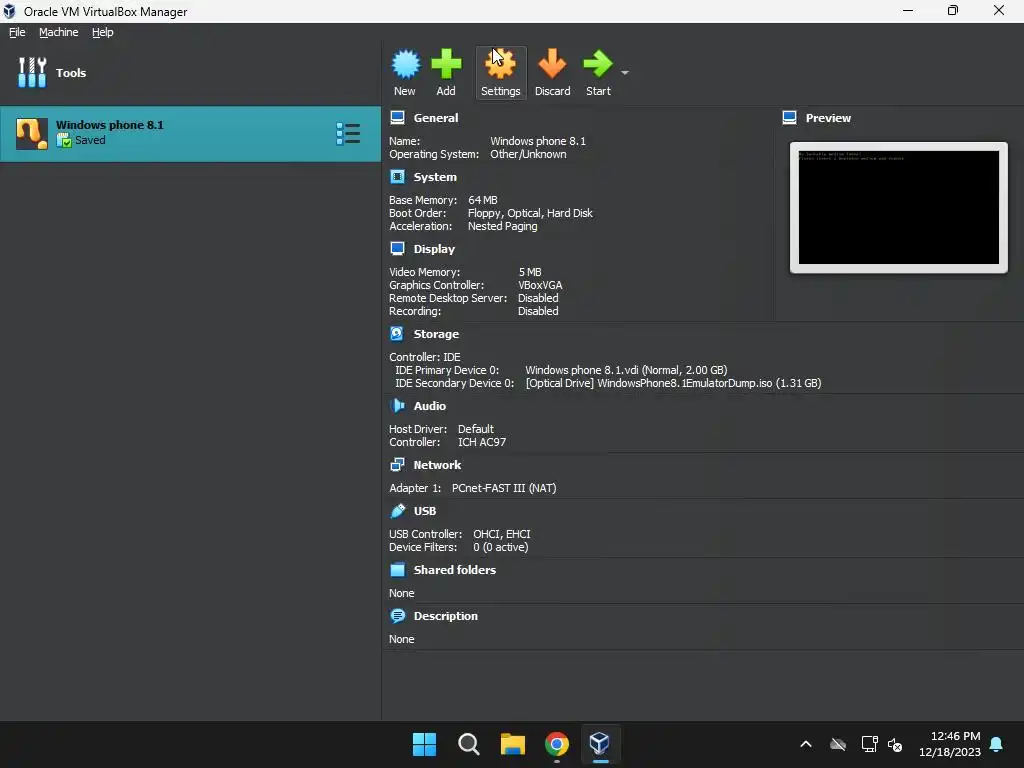Open Google Chrome from the taskbar

pos(556,743)
